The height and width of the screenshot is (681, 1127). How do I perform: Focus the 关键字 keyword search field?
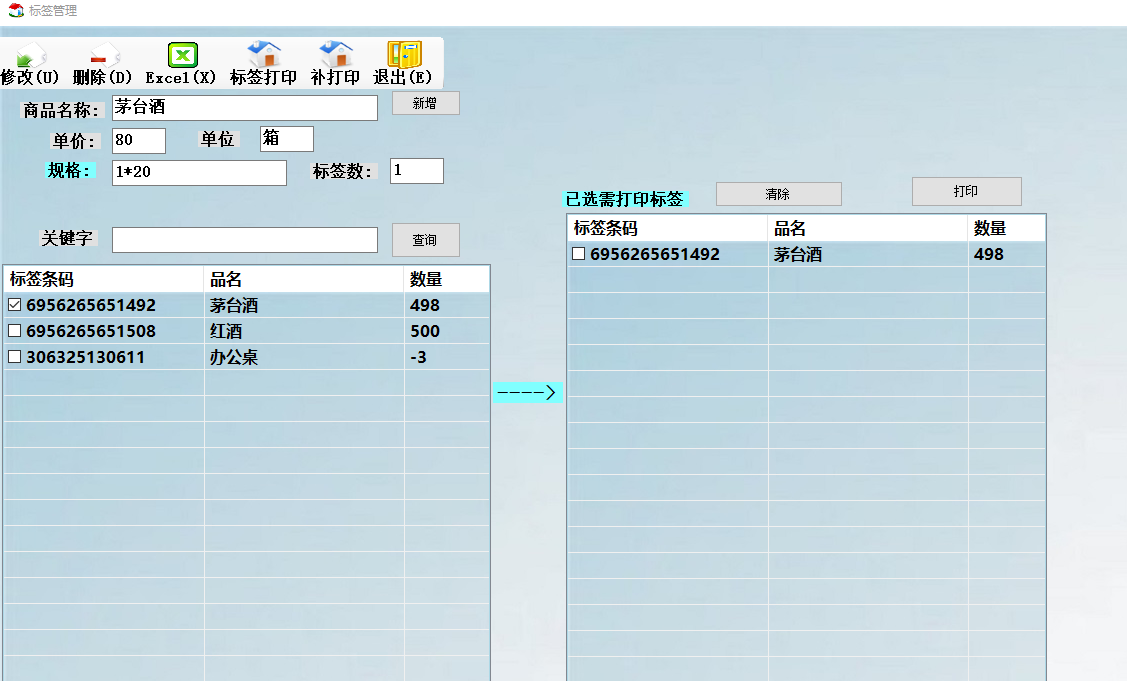pos(245,240)
